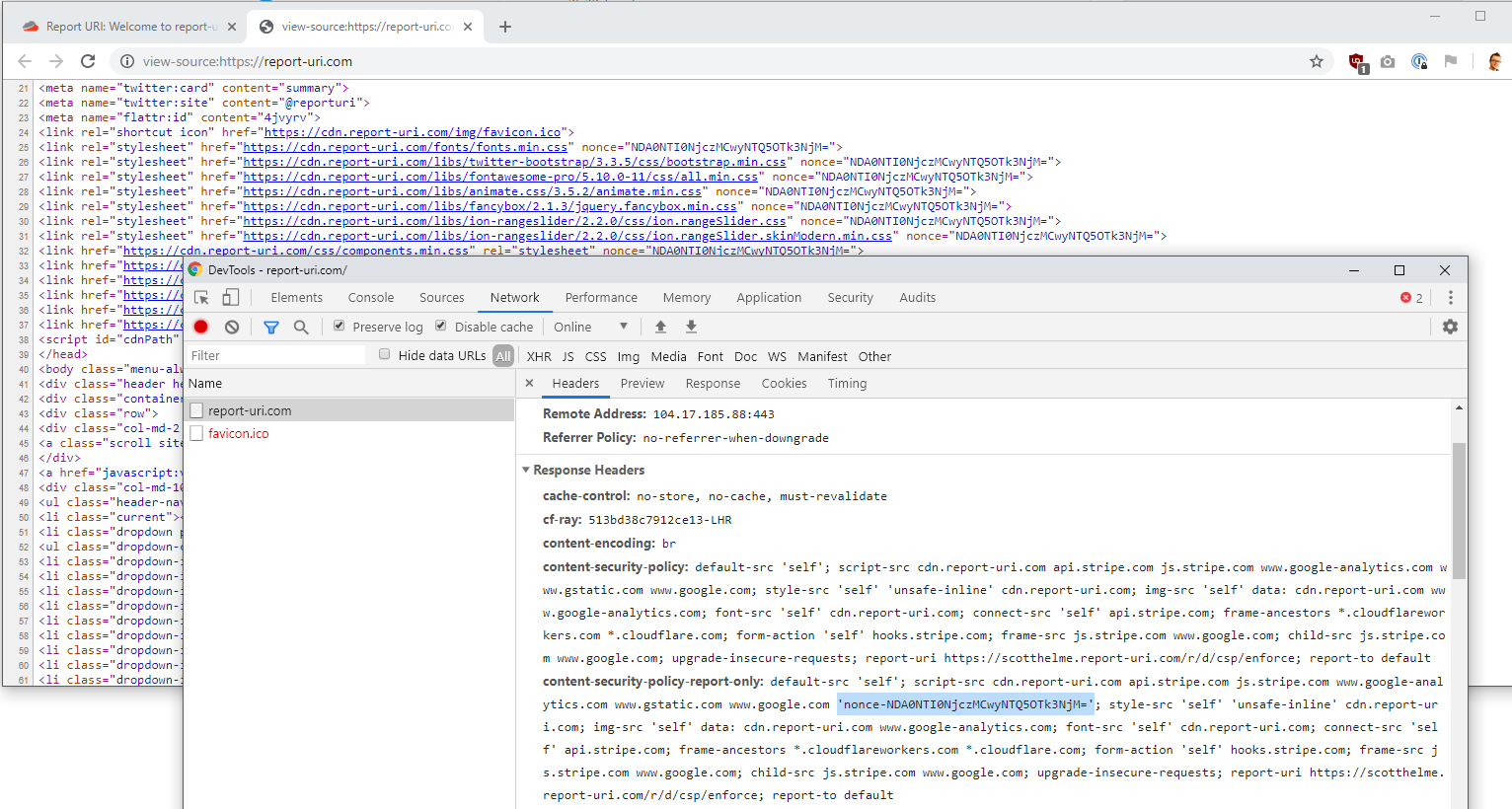Open the favicon.ico link in source
Screen dimensions: 1512x809
413,132
